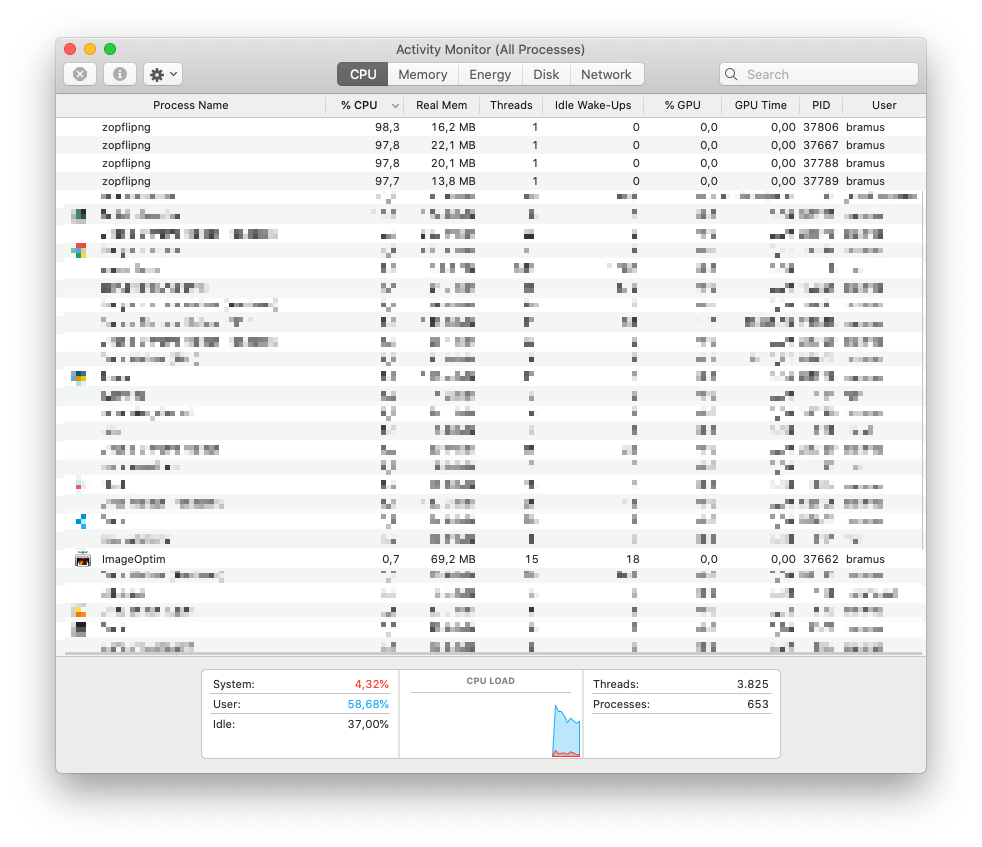Click the 22,1 MB memory value
Screen dimensions: 982x847
[453, 145]
